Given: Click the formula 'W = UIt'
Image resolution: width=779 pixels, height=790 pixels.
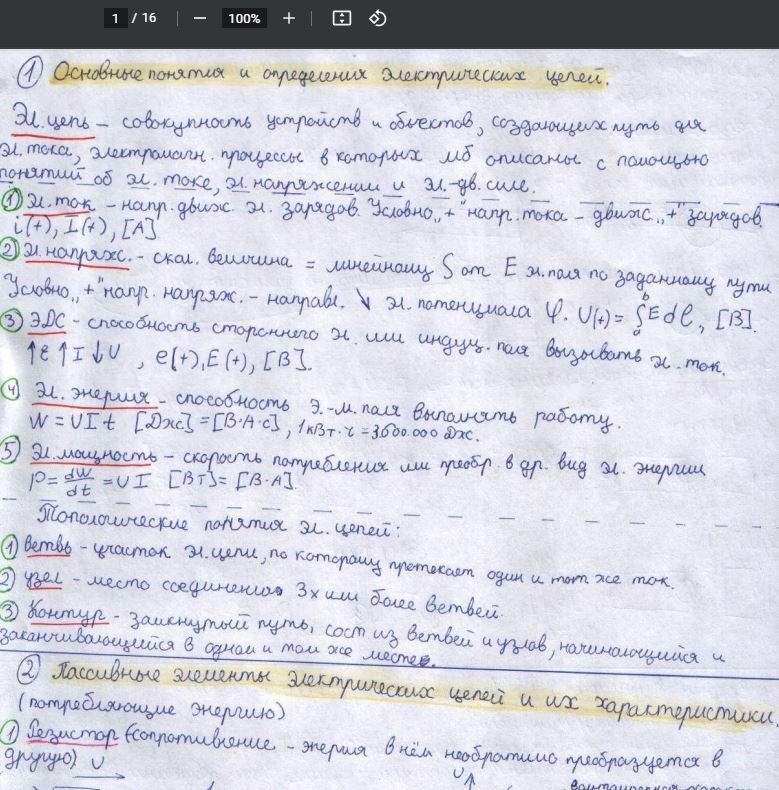Looking at the screenshot, I should [72, 421].
